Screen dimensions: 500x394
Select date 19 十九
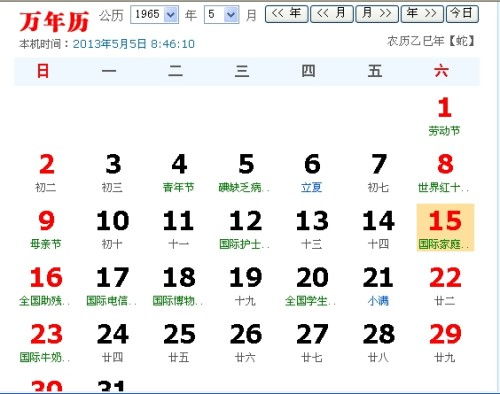pyautogui.click(x=246, y=286)
